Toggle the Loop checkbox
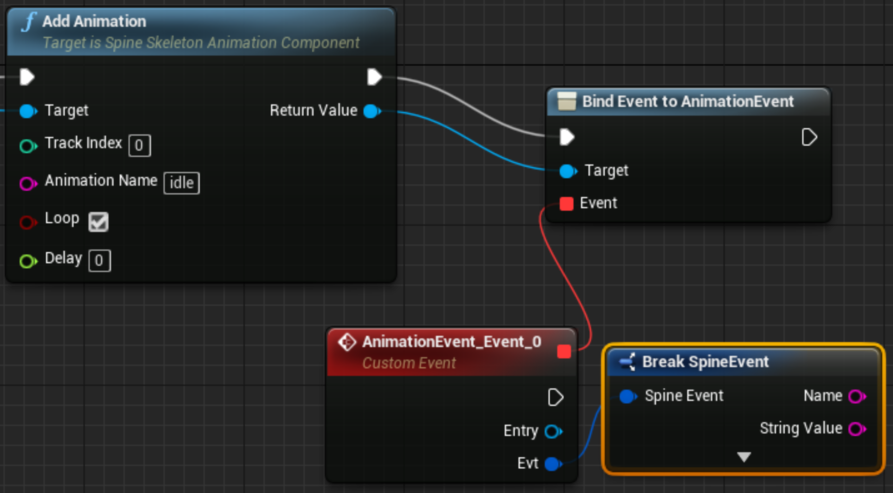 point(99,221)
